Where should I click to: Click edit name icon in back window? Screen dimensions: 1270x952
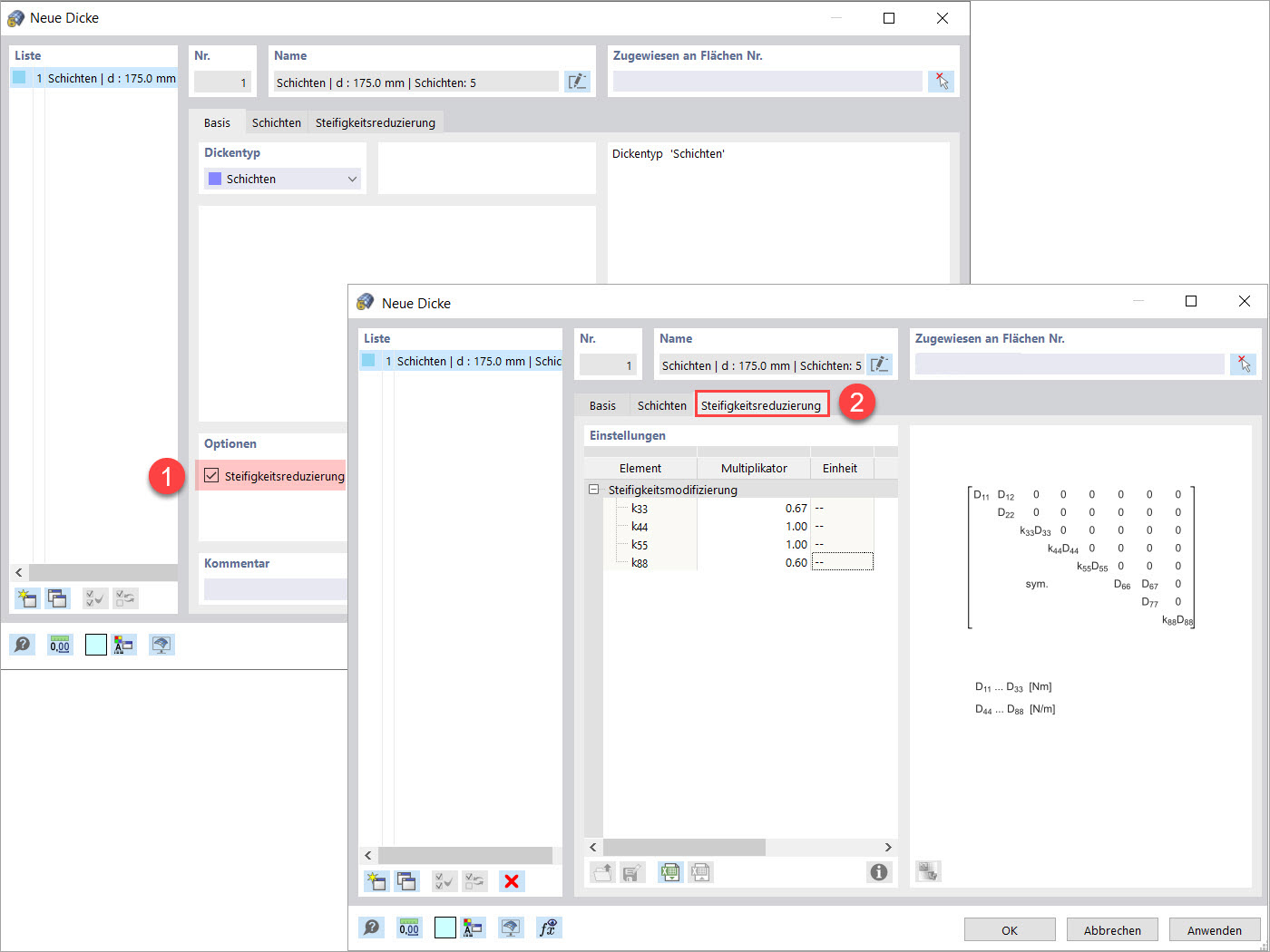tap(577, 82)
